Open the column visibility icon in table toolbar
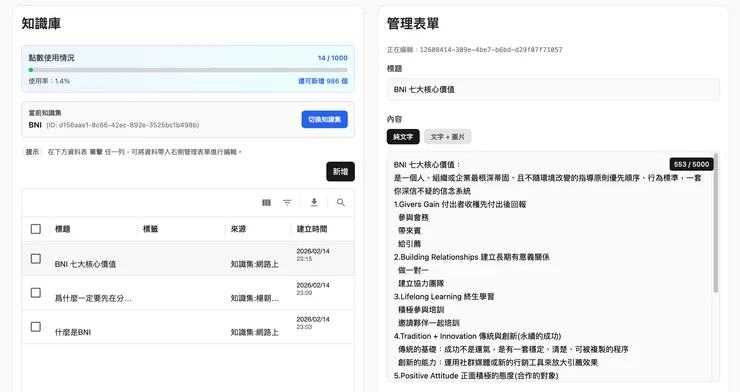The height and width of the screenshot is (392, 740). tap(266, 202)
